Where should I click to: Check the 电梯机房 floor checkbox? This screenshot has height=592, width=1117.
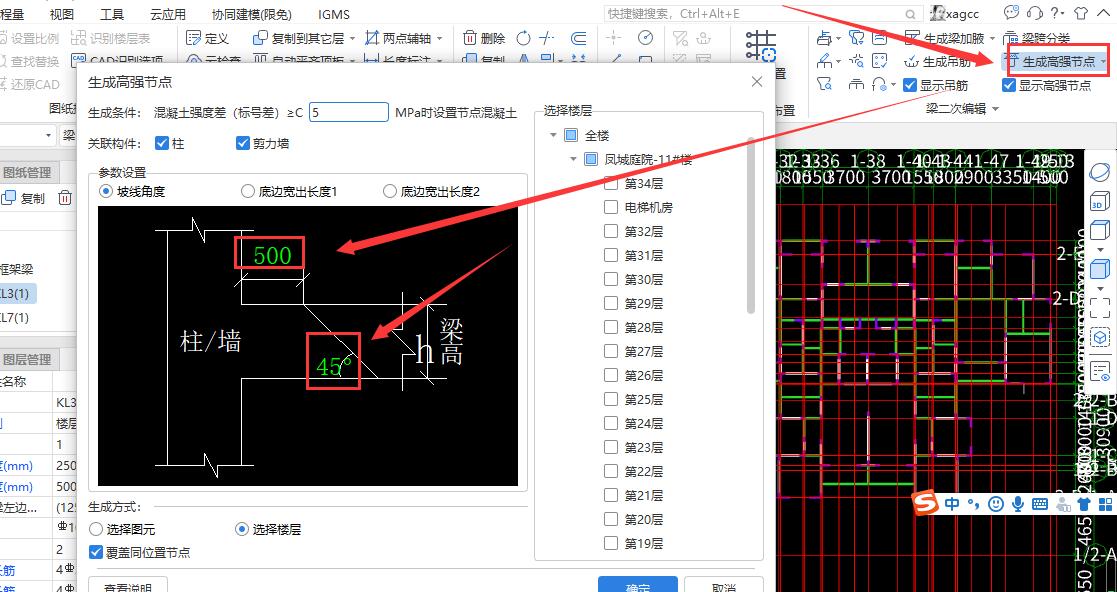click(611, 207)
